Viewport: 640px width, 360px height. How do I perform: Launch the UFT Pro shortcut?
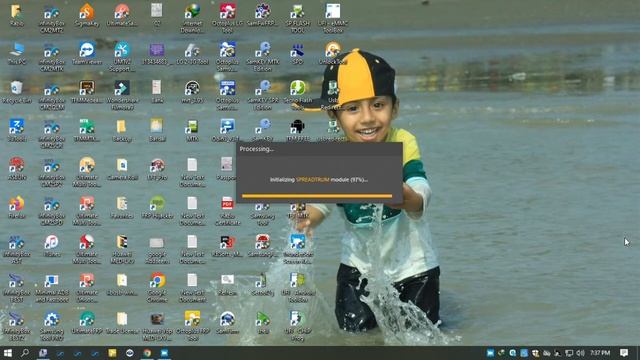pos(157,169)
